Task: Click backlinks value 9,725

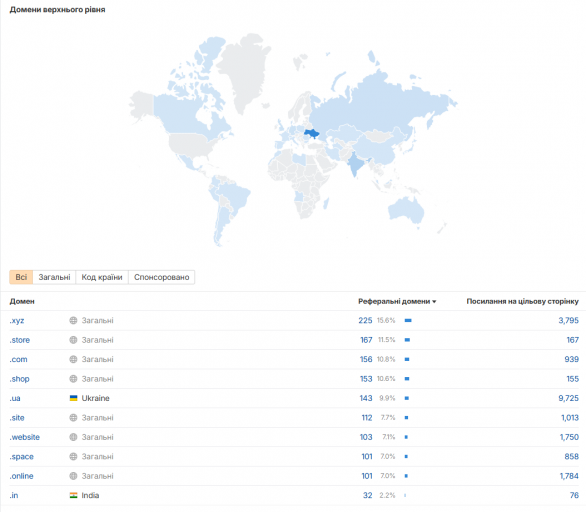Action: (x=568, y=398)
